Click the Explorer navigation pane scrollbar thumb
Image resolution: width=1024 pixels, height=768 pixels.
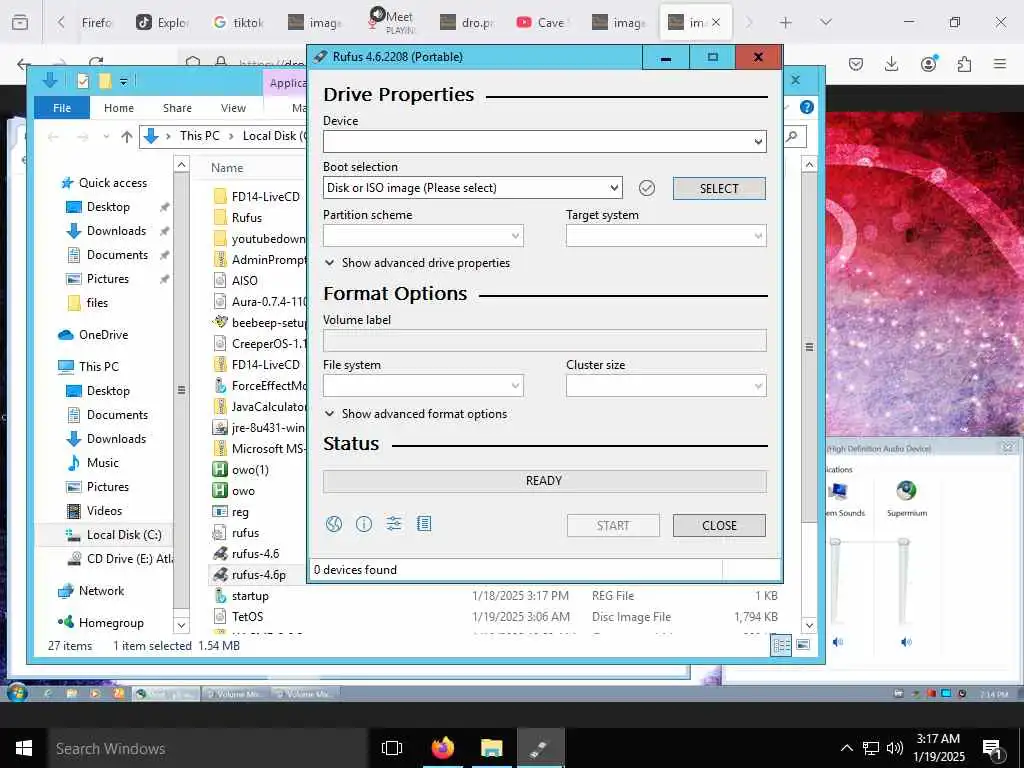(182, 391)
